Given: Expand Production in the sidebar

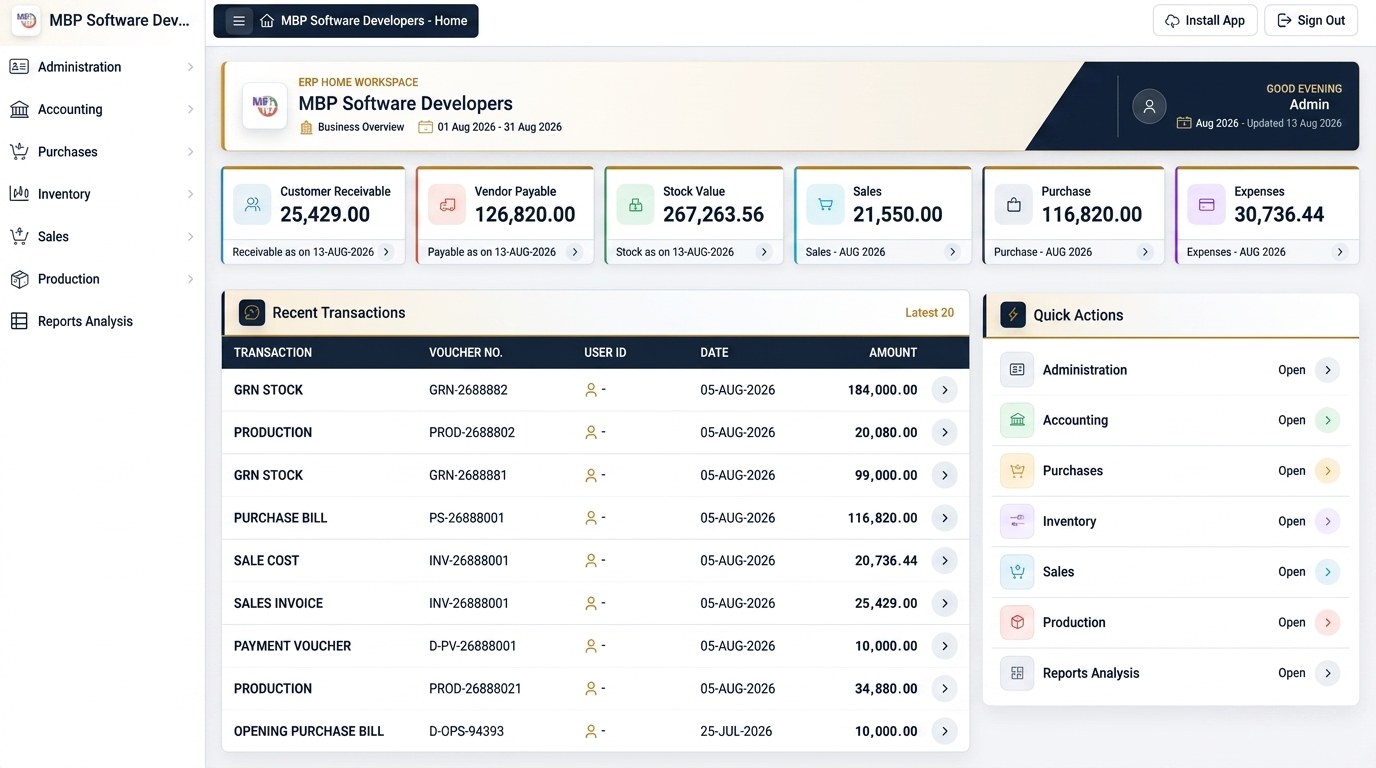Looking at the screenshot, I should (102, 279).
